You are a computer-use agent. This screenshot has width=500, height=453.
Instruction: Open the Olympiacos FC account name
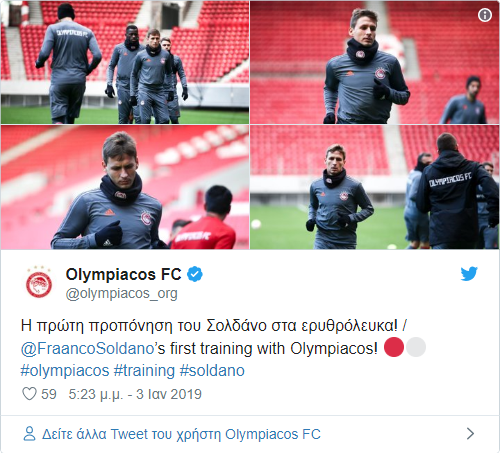(123, 274)
